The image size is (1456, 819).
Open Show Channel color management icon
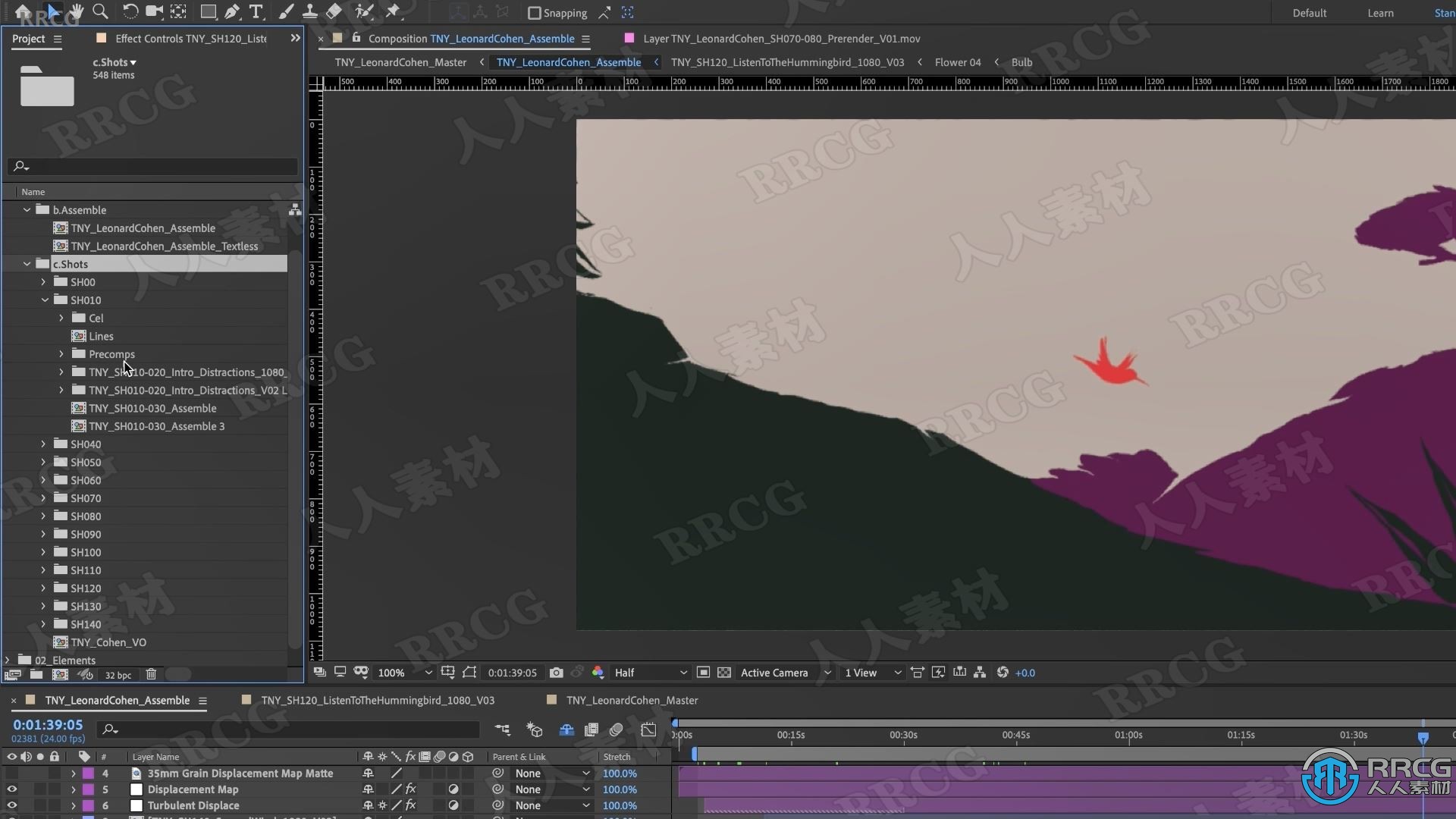[598, 673]
